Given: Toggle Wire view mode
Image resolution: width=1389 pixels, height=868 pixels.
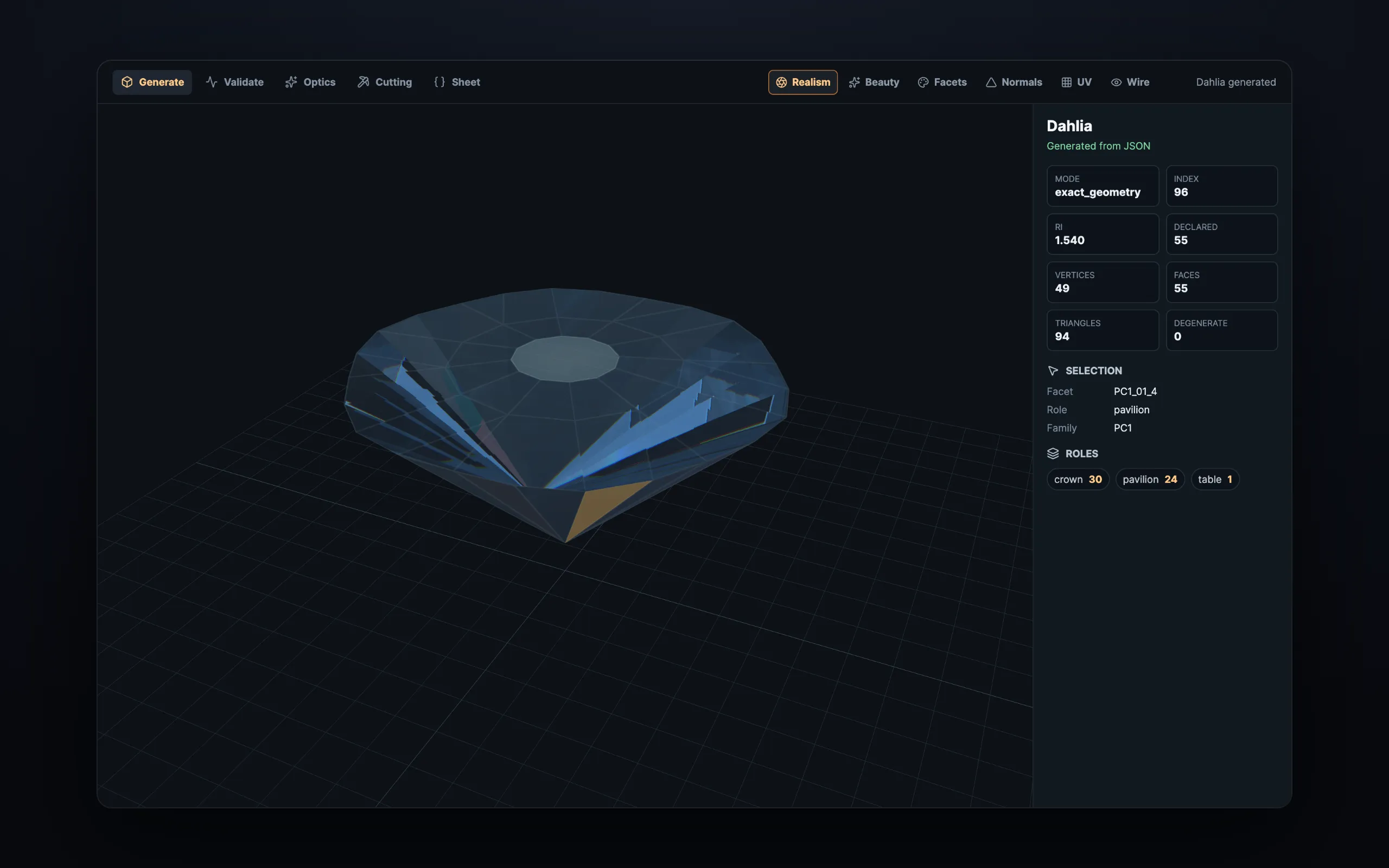Looking at the screenshot, I should 1130,82.
